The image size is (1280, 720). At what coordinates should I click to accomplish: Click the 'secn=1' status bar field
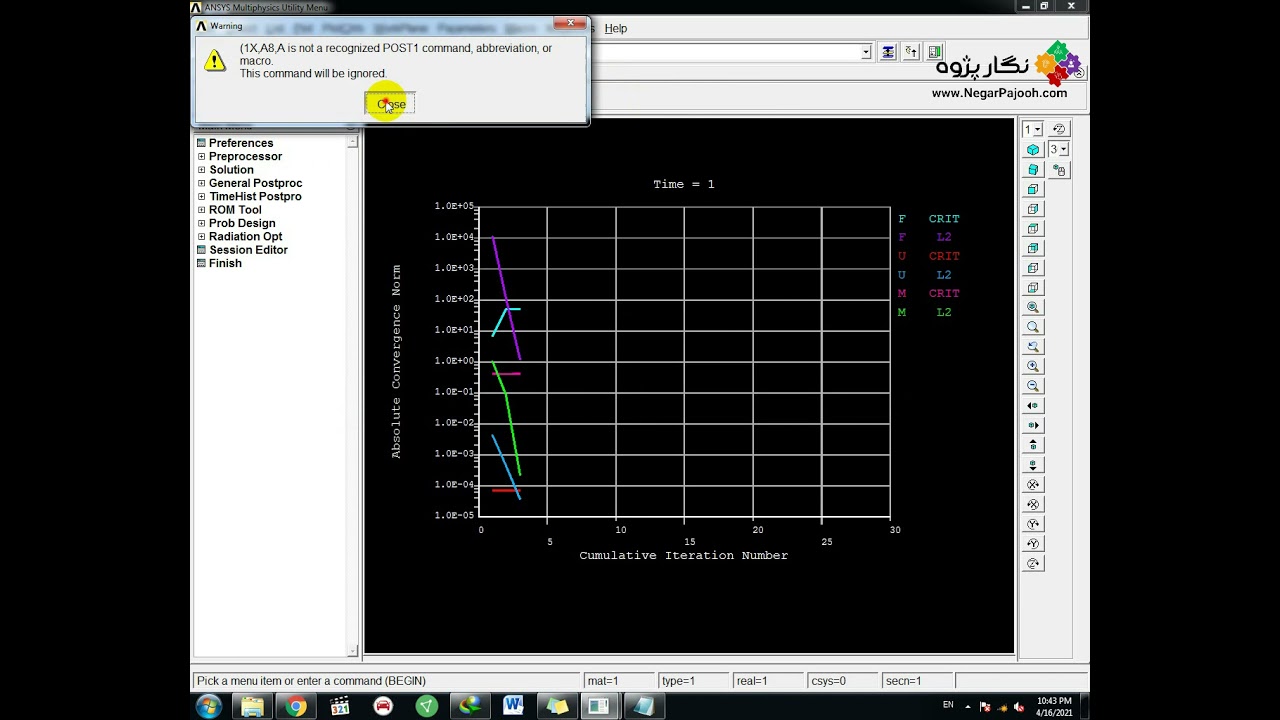pyautogui.click(x=917, y=681)
